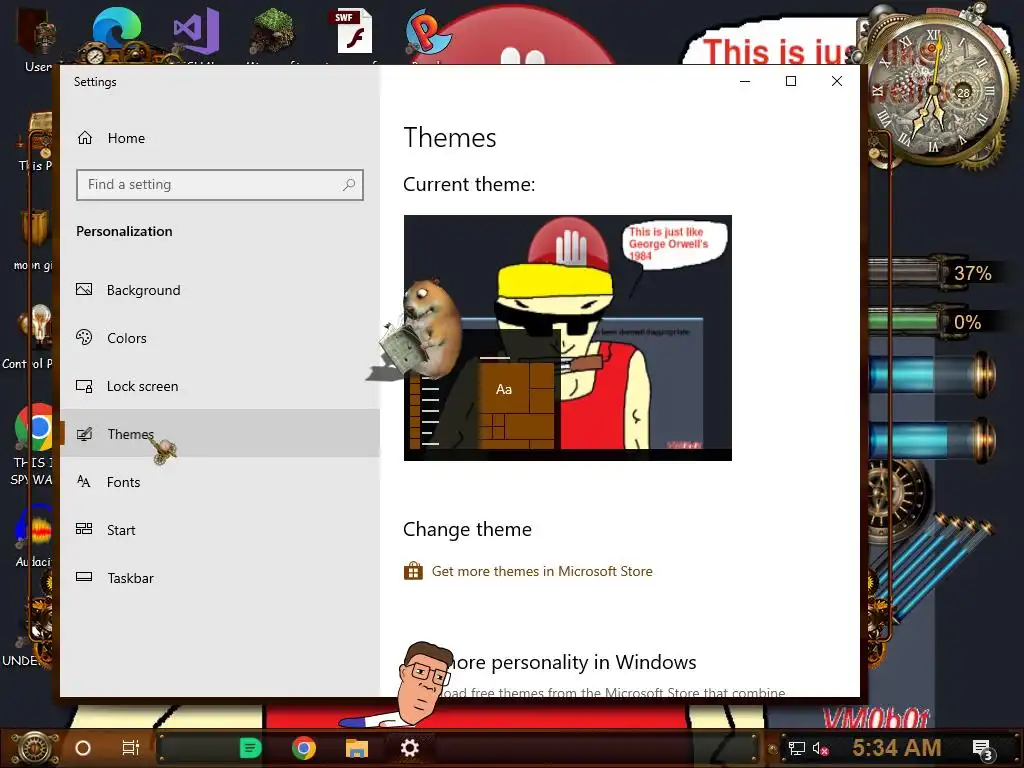This screenshot has width=1024, height=768.
Task: Launch Chrome from the taskbar
Action: pyautogui.click(x=304, y=748)
